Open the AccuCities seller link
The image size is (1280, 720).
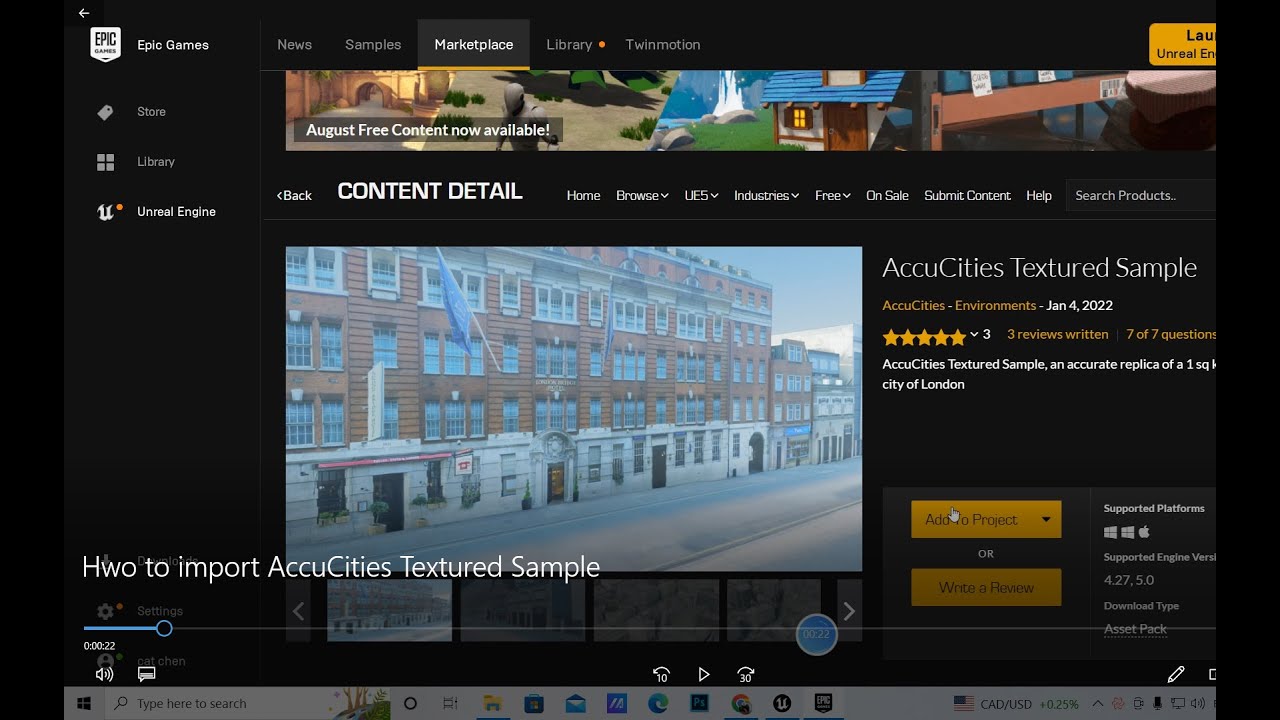[x=913, y=306]
